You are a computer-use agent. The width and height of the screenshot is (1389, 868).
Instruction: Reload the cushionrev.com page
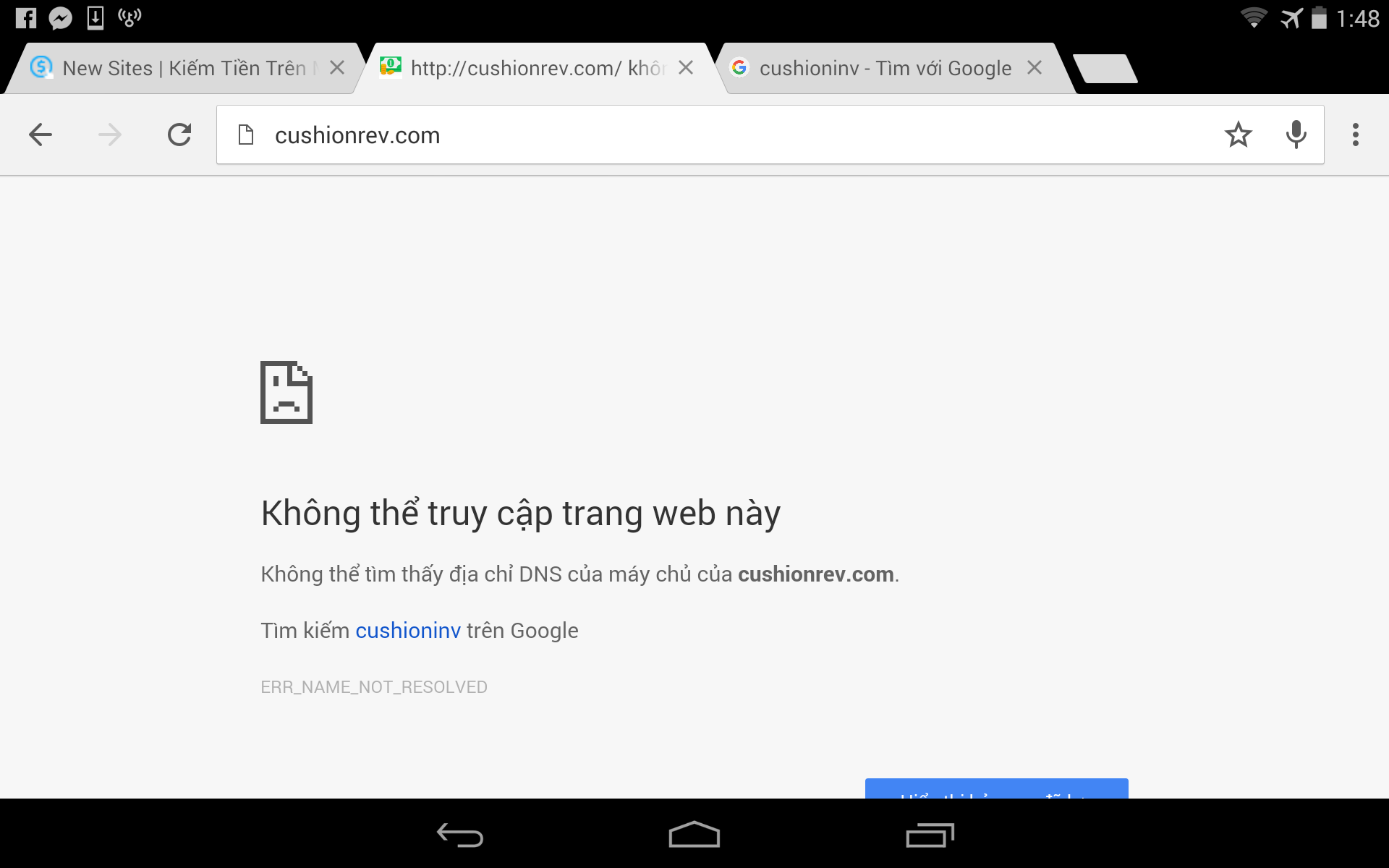click(179, 135)
